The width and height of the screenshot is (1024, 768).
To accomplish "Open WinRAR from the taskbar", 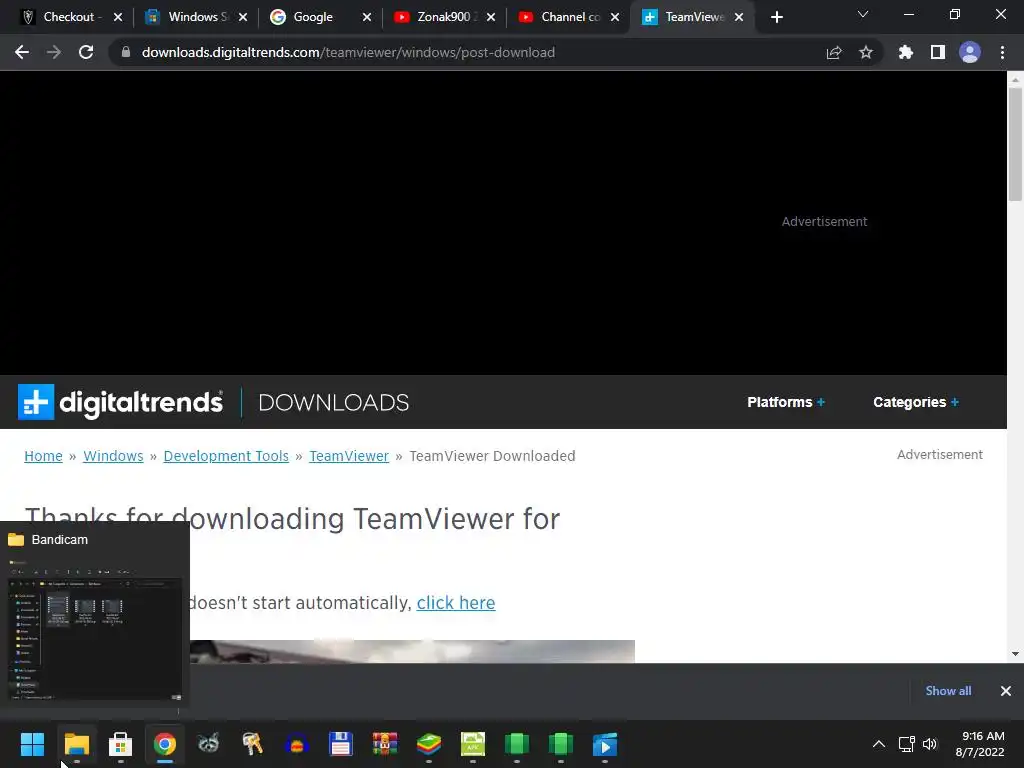I will [x=385, y=744].
